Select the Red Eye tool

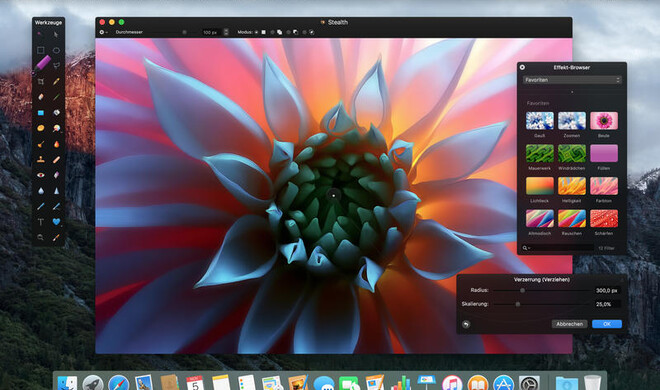(x=40, y=175)
